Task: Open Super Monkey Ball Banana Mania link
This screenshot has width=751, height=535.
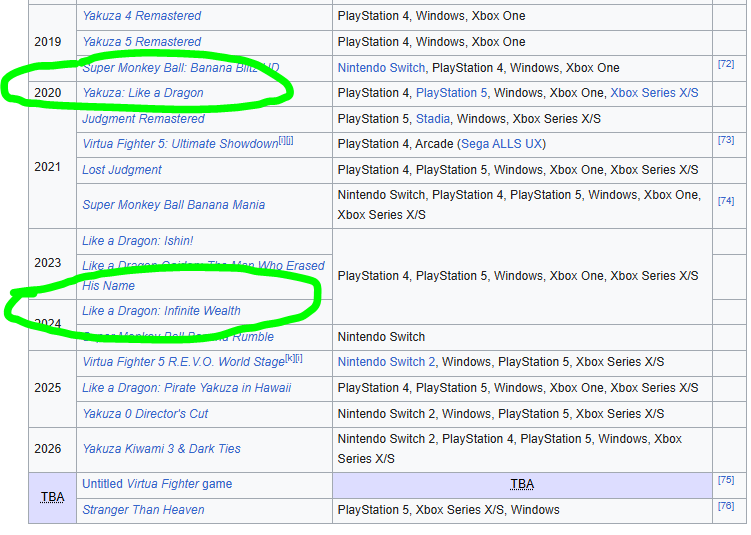Action: [173, 205]
